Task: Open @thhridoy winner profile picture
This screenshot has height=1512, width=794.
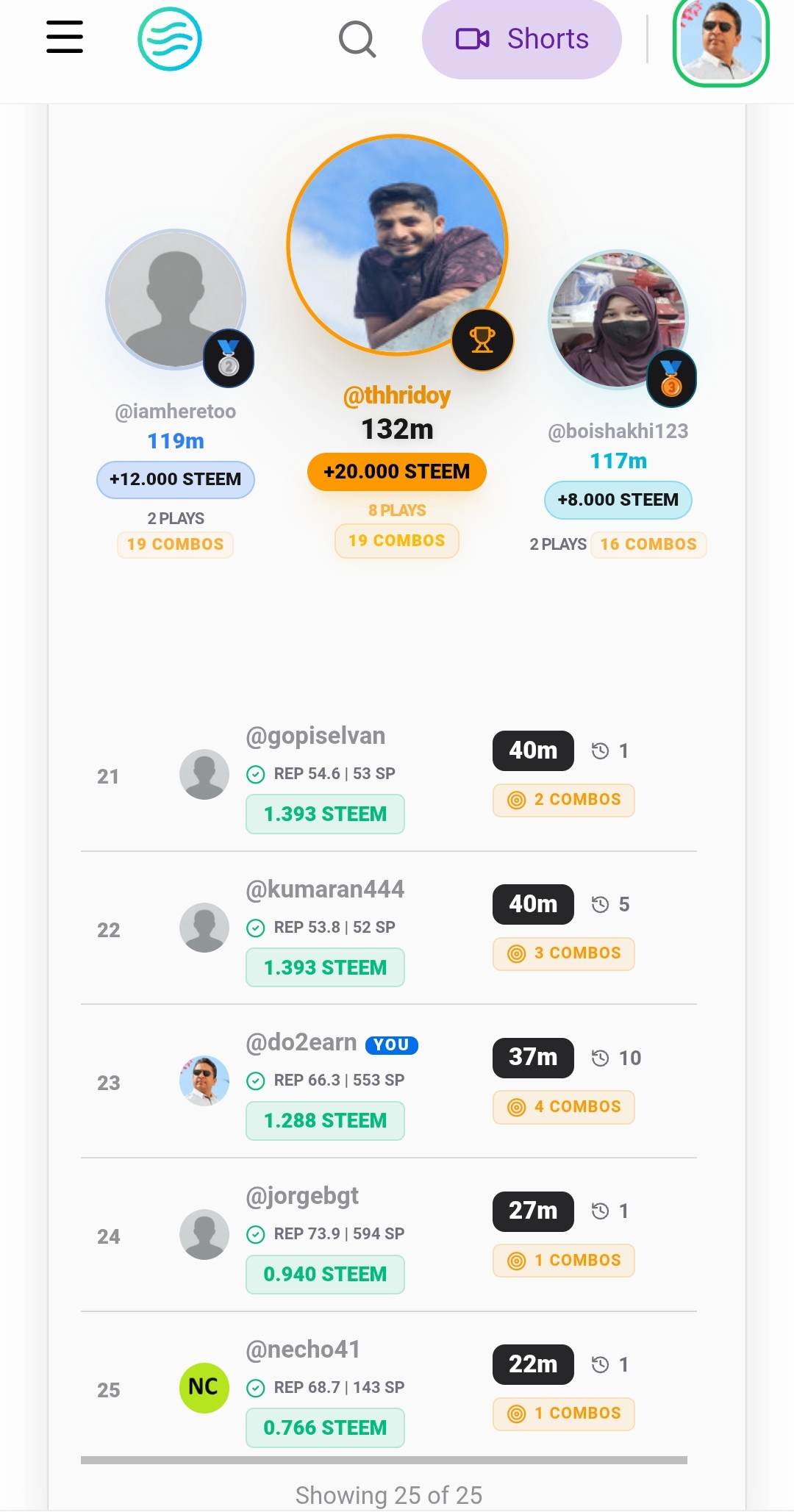Action: point(397,245)
